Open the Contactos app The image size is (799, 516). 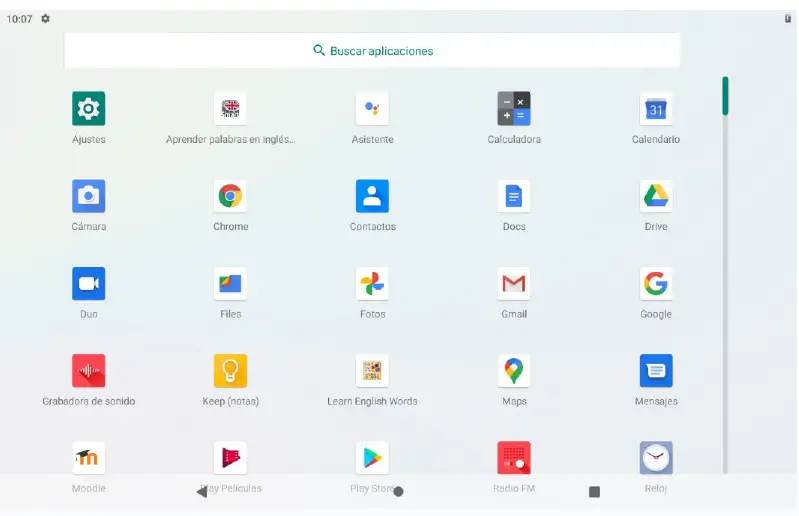point(372,196)
